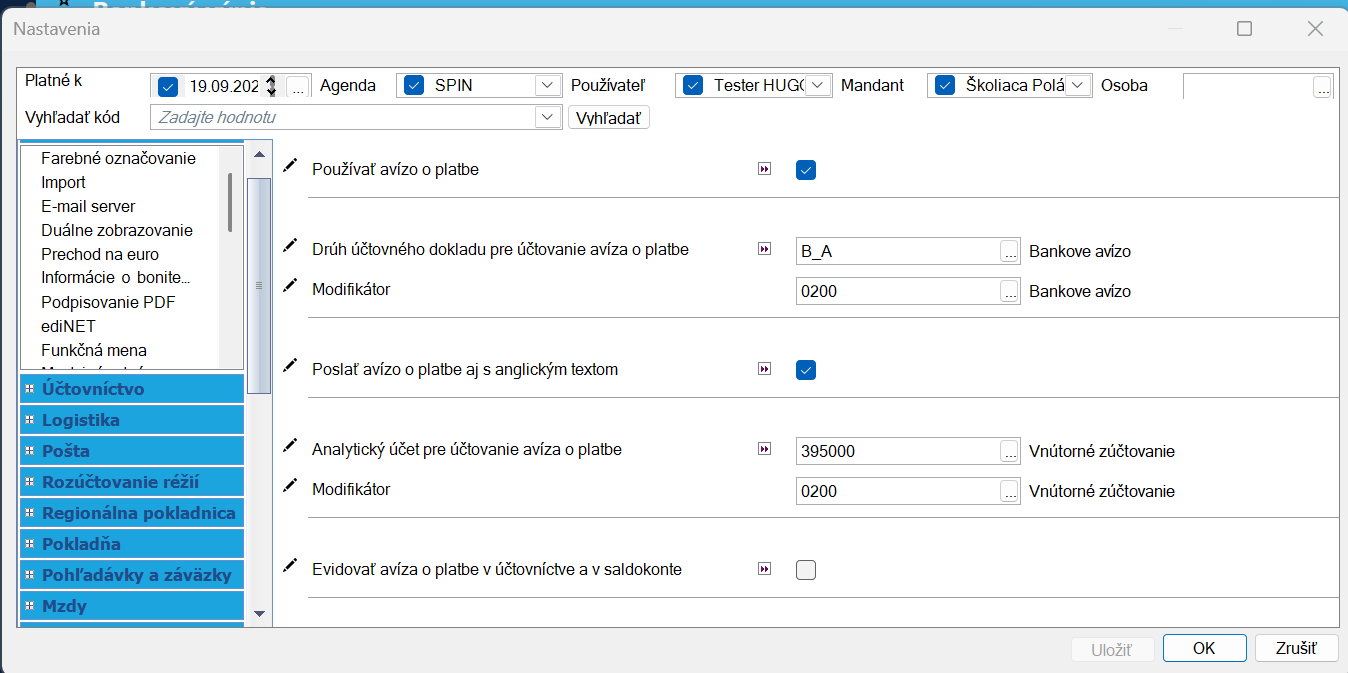Click the Vyhľadať kód input field

345,118
